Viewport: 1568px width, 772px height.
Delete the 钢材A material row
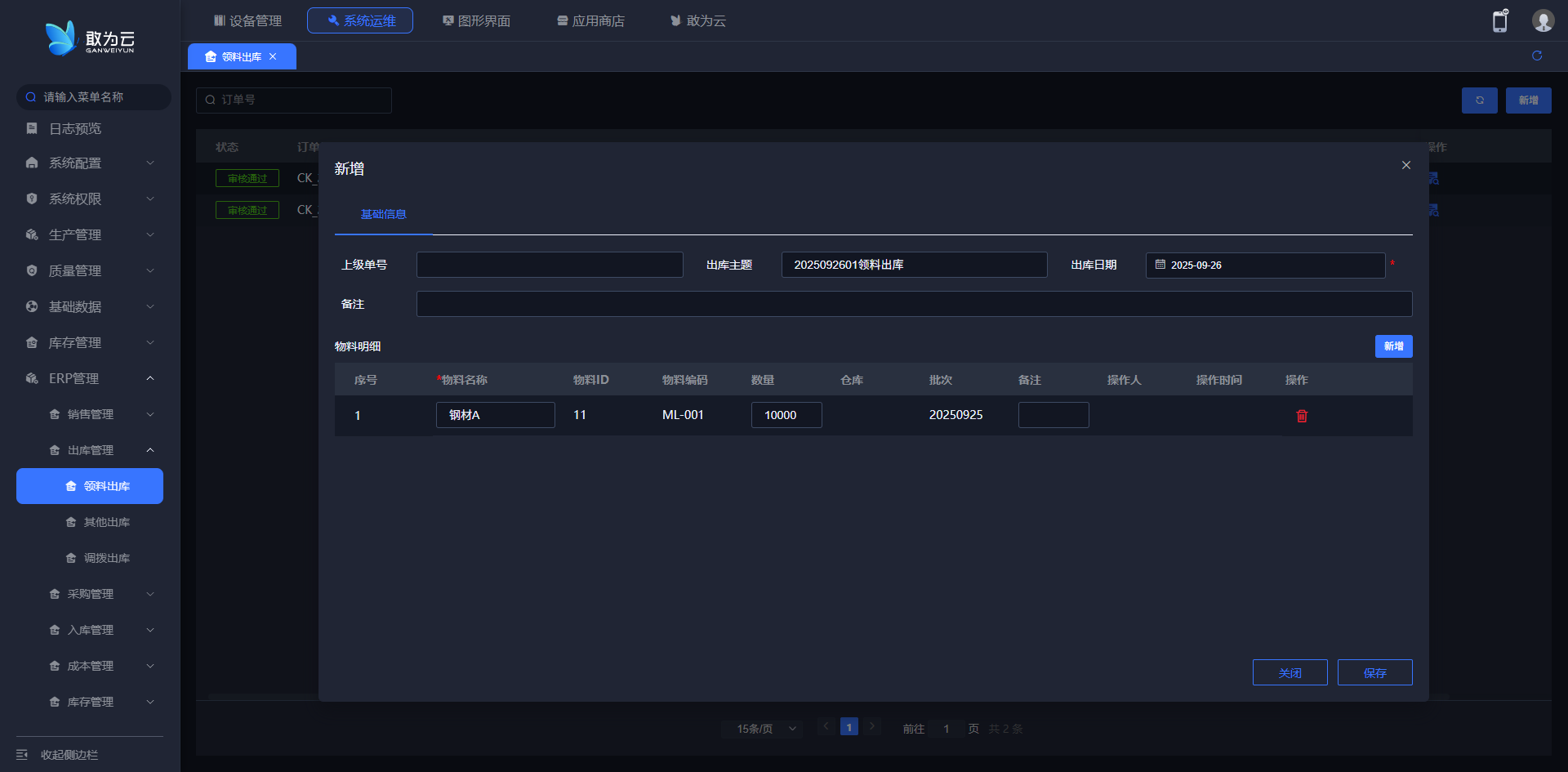[1302, 416]
